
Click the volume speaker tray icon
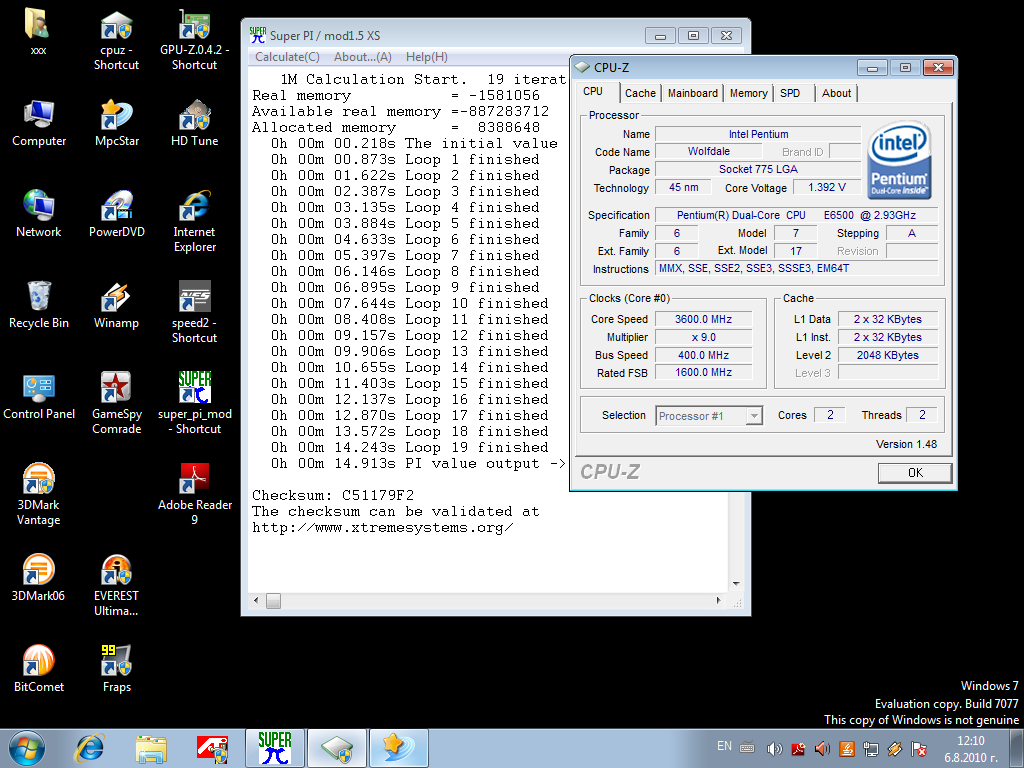pos(774,748)
